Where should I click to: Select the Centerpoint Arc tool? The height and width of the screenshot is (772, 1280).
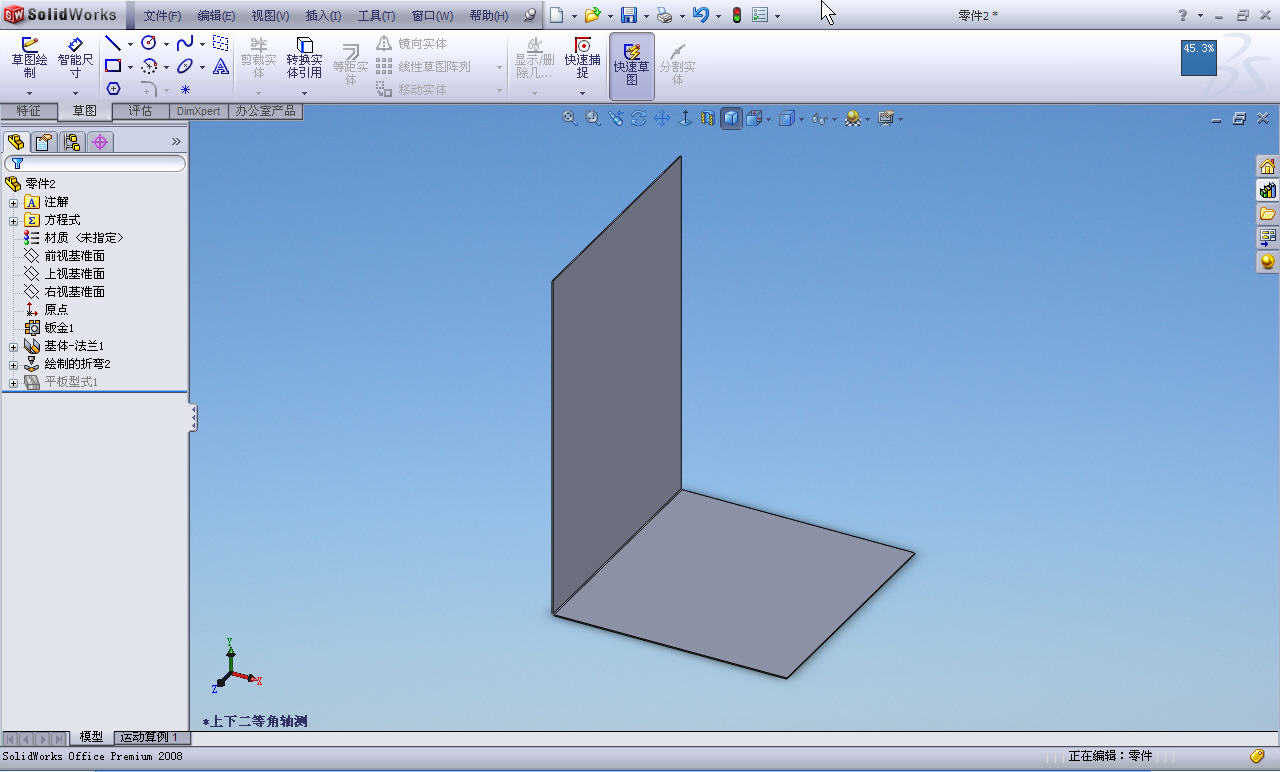tap(149, 66)
